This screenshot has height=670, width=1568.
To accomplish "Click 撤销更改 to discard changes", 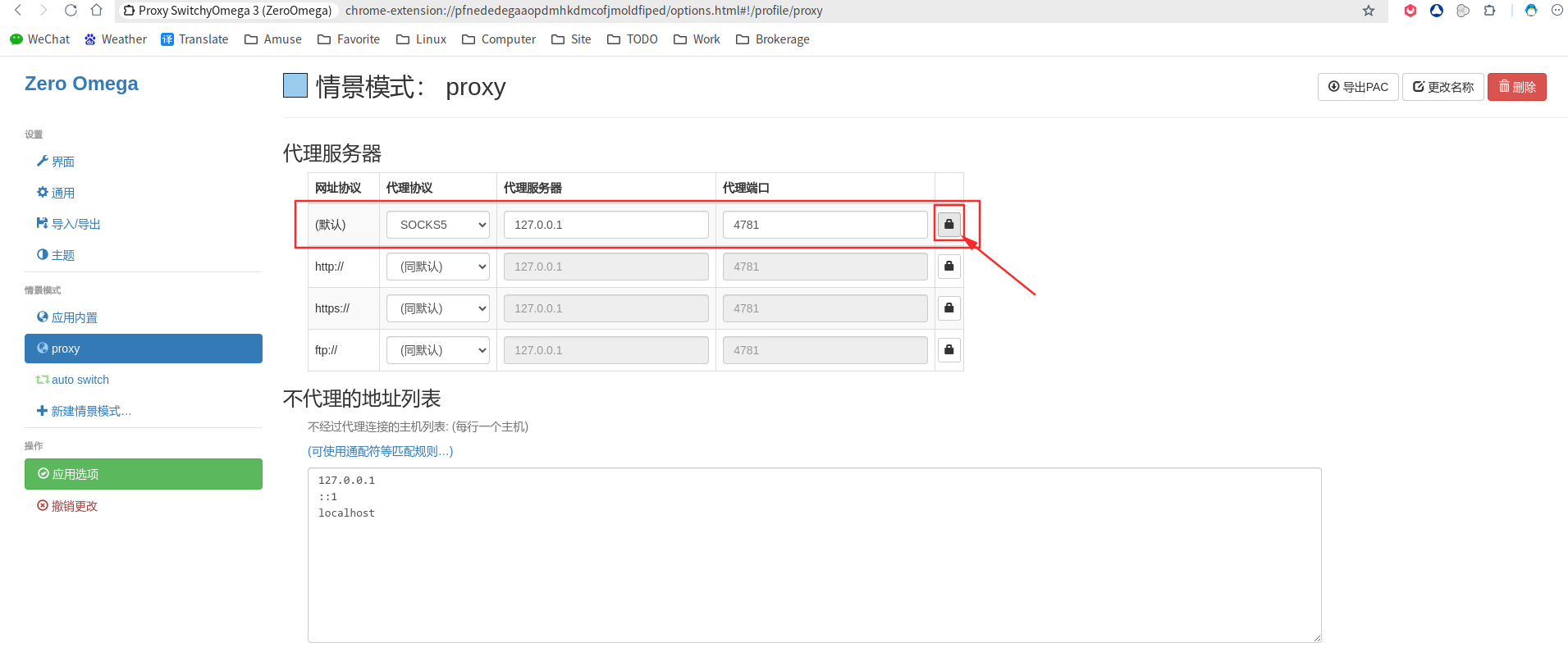I will [x=67, y=506].
